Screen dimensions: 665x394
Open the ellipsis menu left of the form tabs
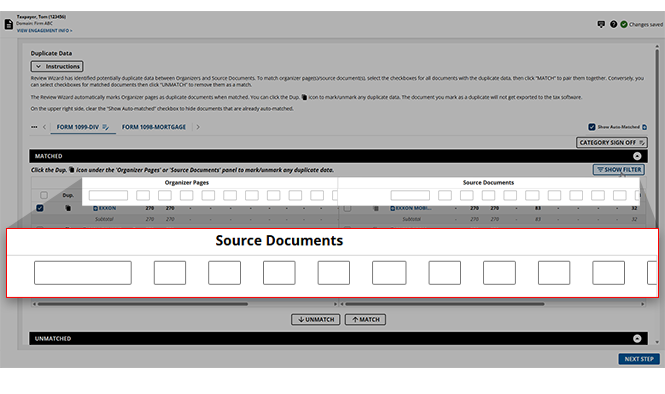click(34, 127)
